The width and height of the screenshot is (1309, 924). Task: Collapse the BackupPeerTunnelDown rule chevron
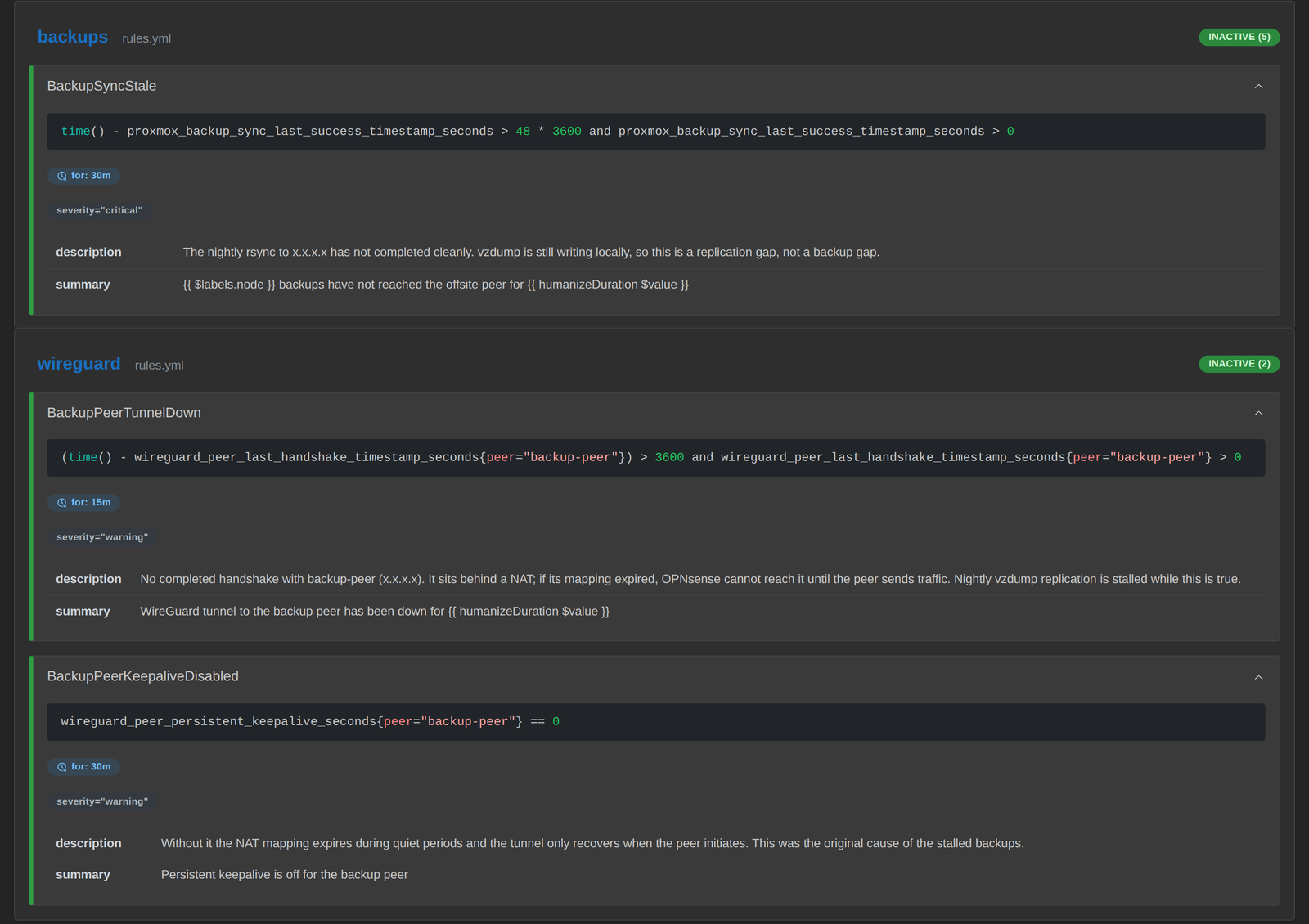[1258, 414]
